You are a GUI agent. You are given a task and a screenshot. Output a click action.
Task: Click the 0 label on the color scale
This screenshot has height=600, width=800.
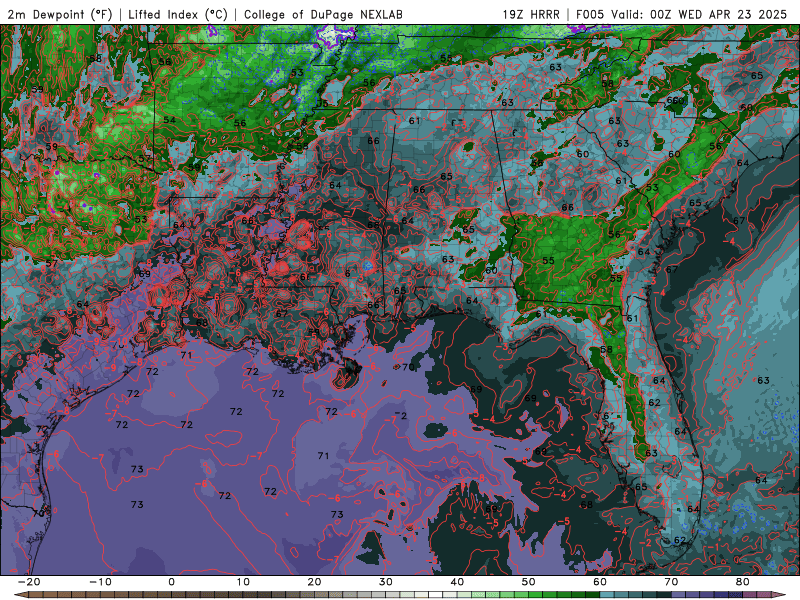point(171,582)
